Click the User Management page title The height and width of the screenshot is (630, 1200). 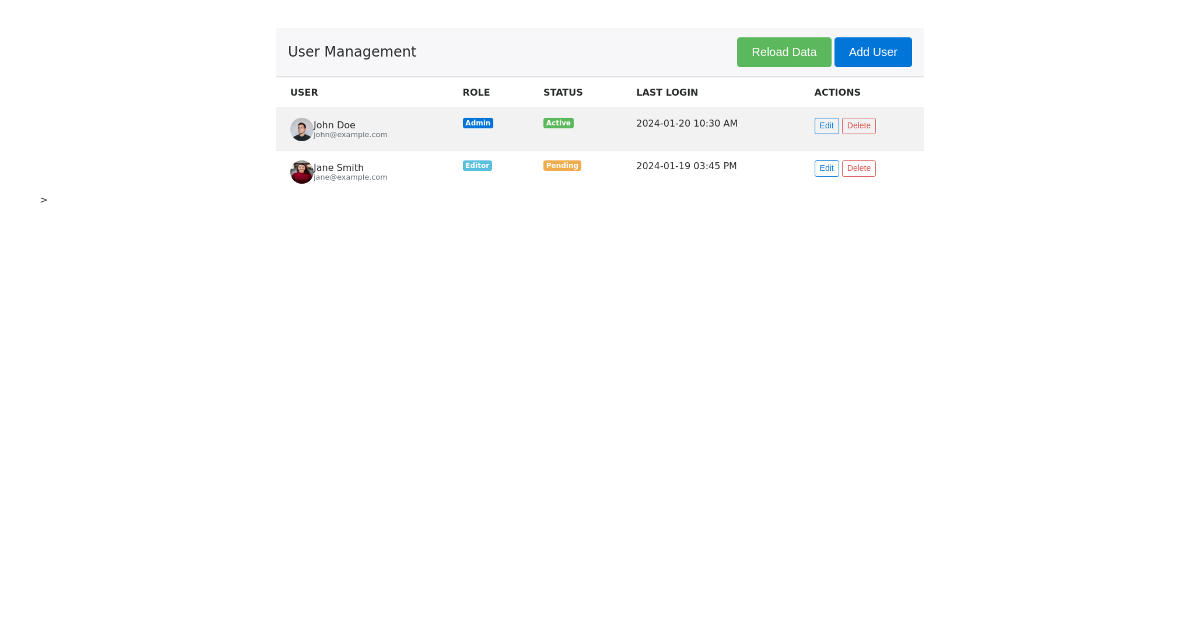coord(352,51)
